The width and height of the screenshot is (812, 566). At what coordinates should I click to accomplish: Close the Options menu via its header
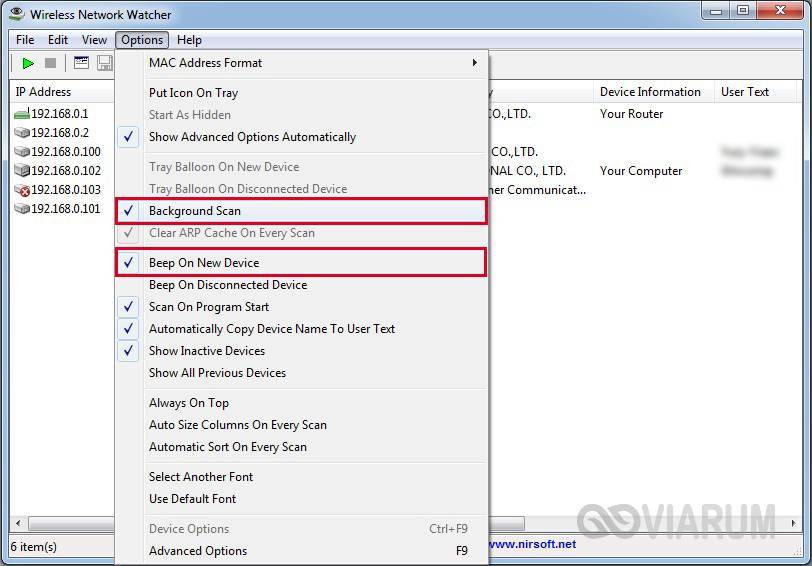142,40
